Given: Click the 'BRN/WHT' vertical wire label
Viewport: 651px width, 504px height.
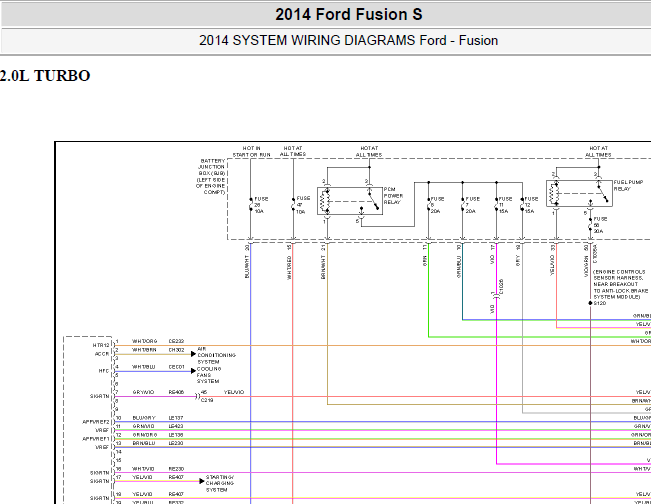Looking at the screenshot, I should click(x=323, y=267).
